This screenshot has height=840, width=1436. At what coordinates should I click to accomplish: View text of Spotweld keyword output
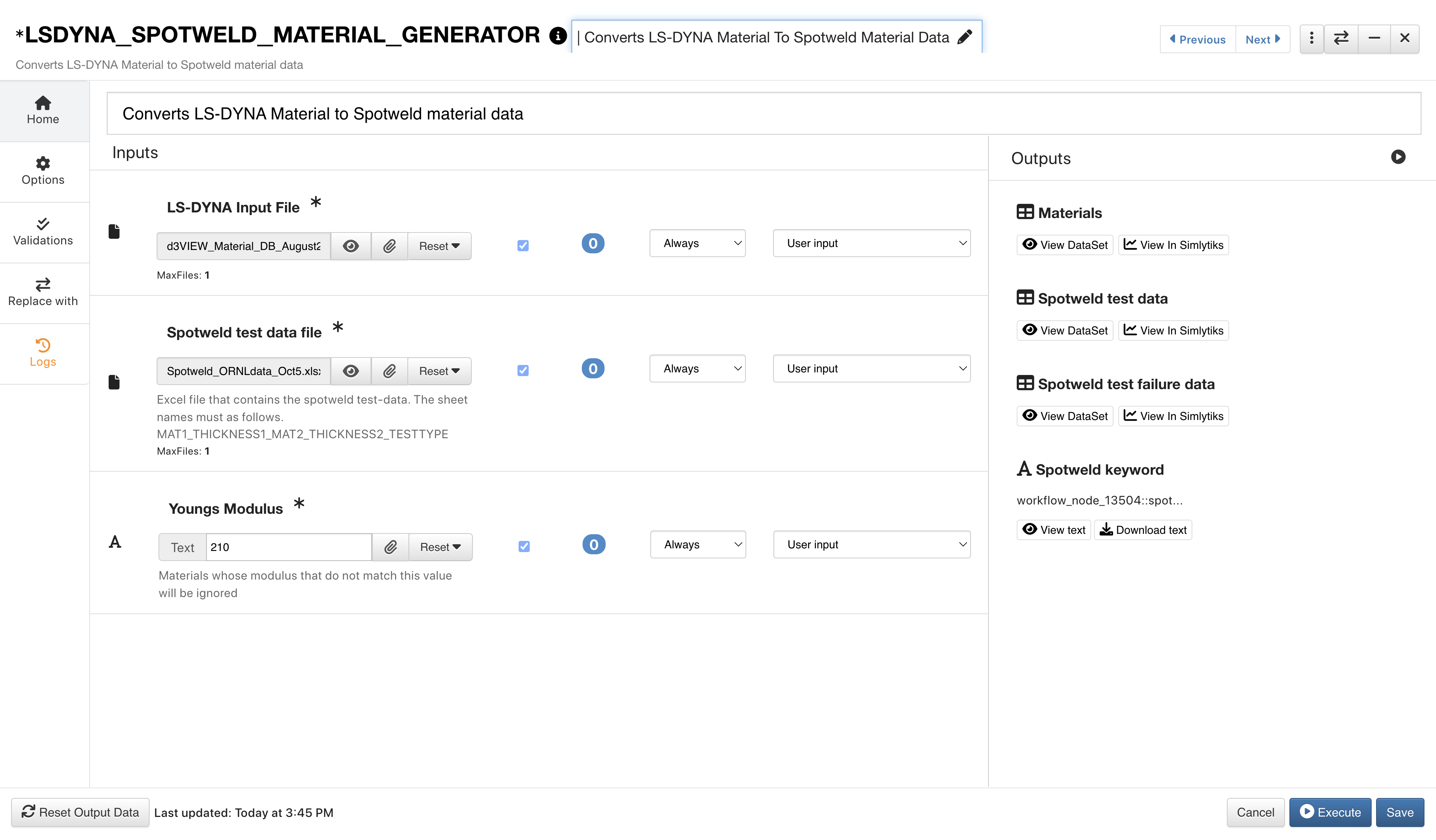(x=1054, y=530)
